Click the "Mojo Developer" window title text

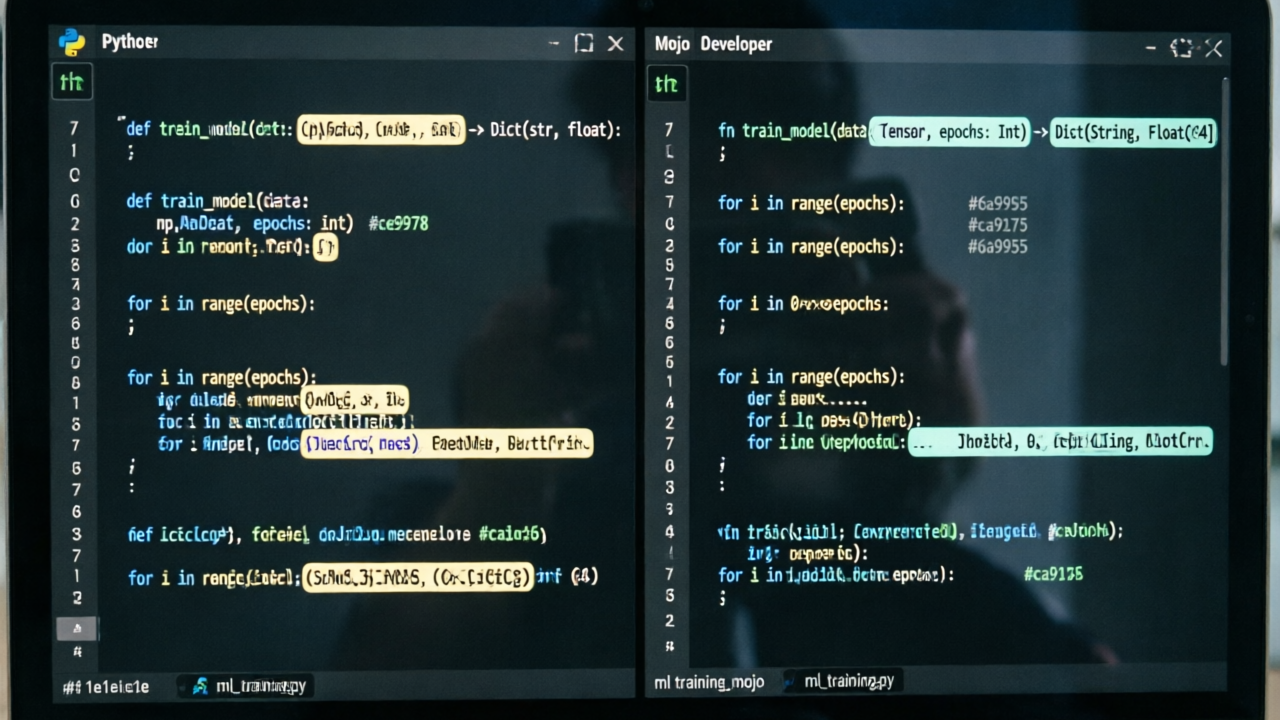pyautogui.click(x=713, y=44)
